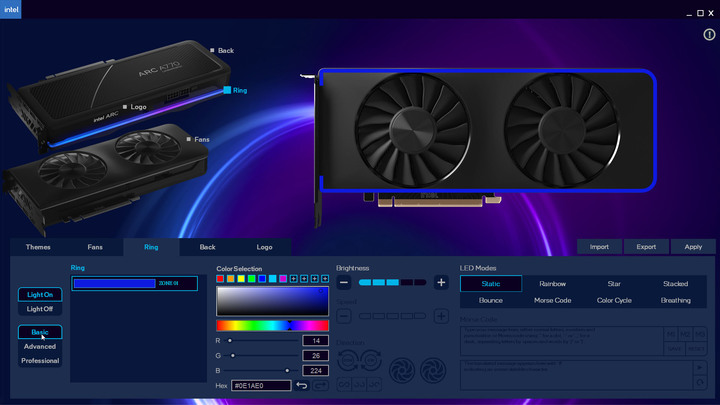Go to the Back tab

208,247
